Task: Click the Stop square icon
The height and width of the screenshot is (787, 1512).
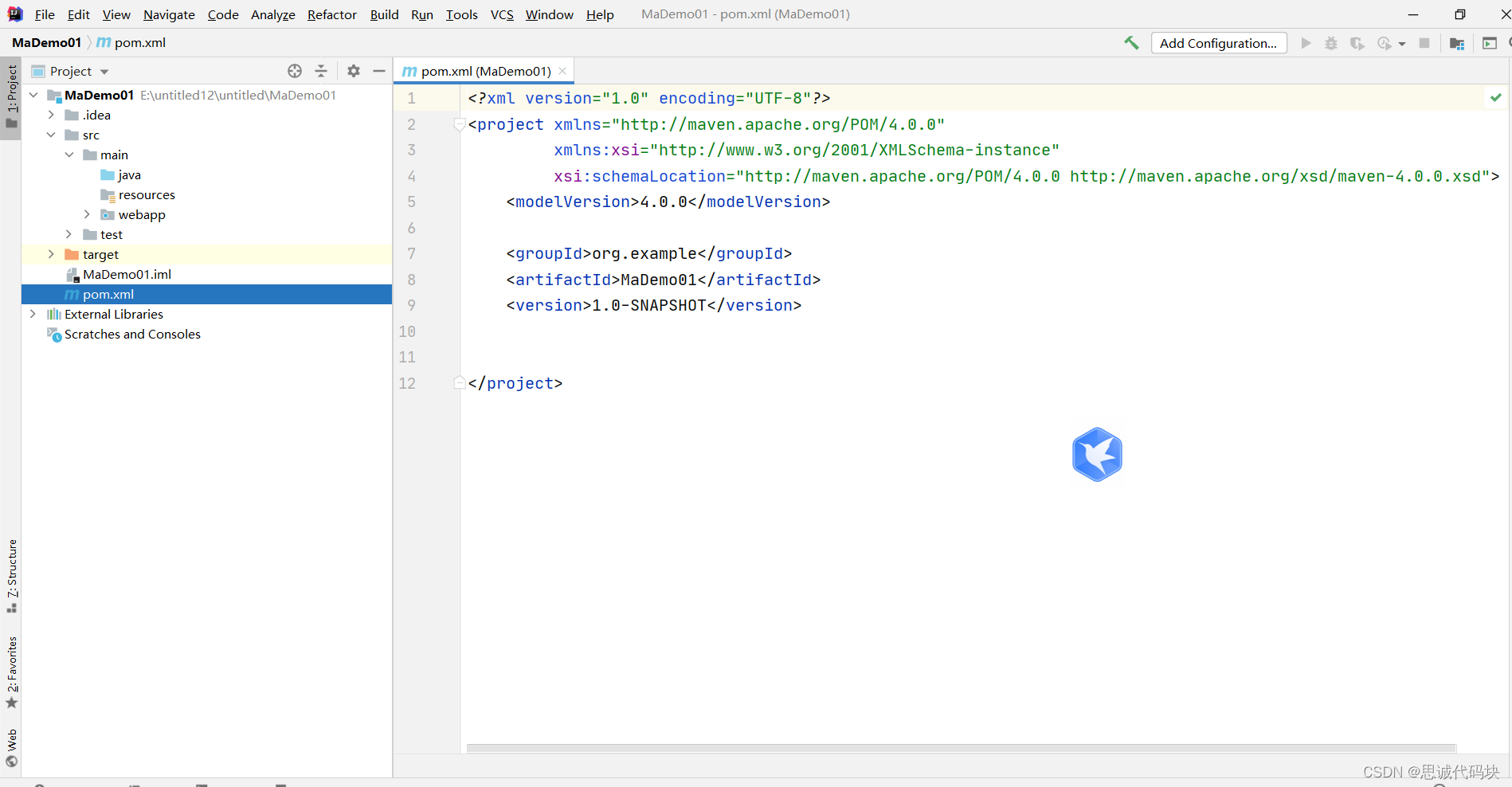Action: click(x=1424, y=43)
